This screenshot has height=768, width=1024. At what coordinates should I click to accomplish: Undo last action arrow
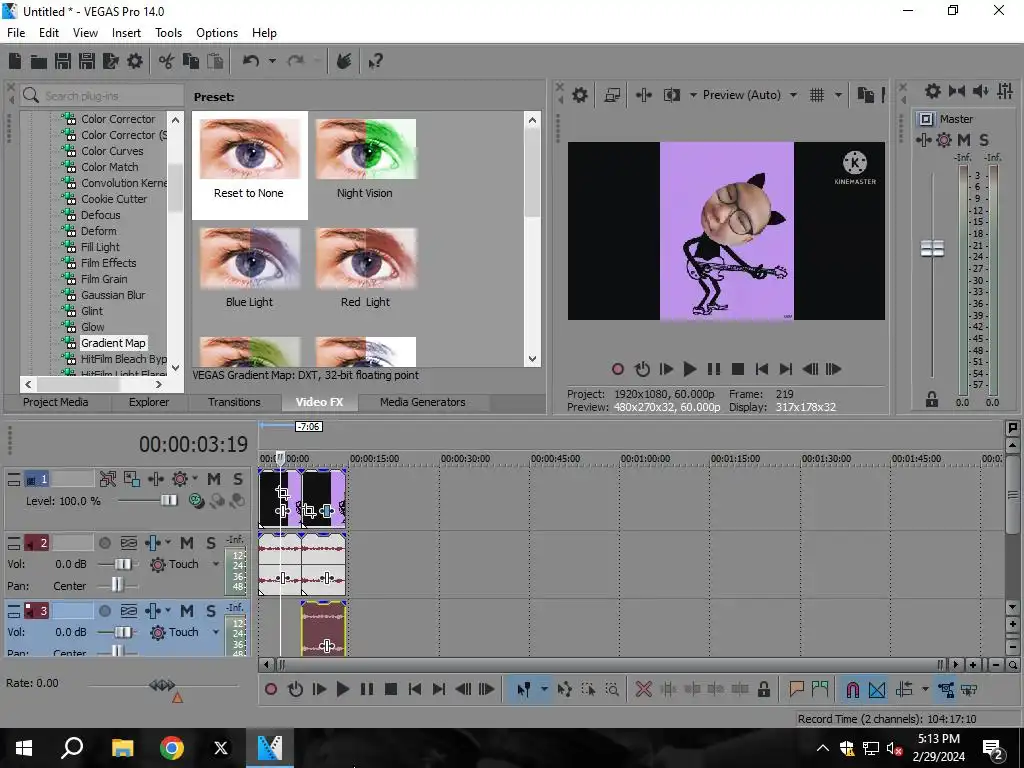(x=251, y=61)
